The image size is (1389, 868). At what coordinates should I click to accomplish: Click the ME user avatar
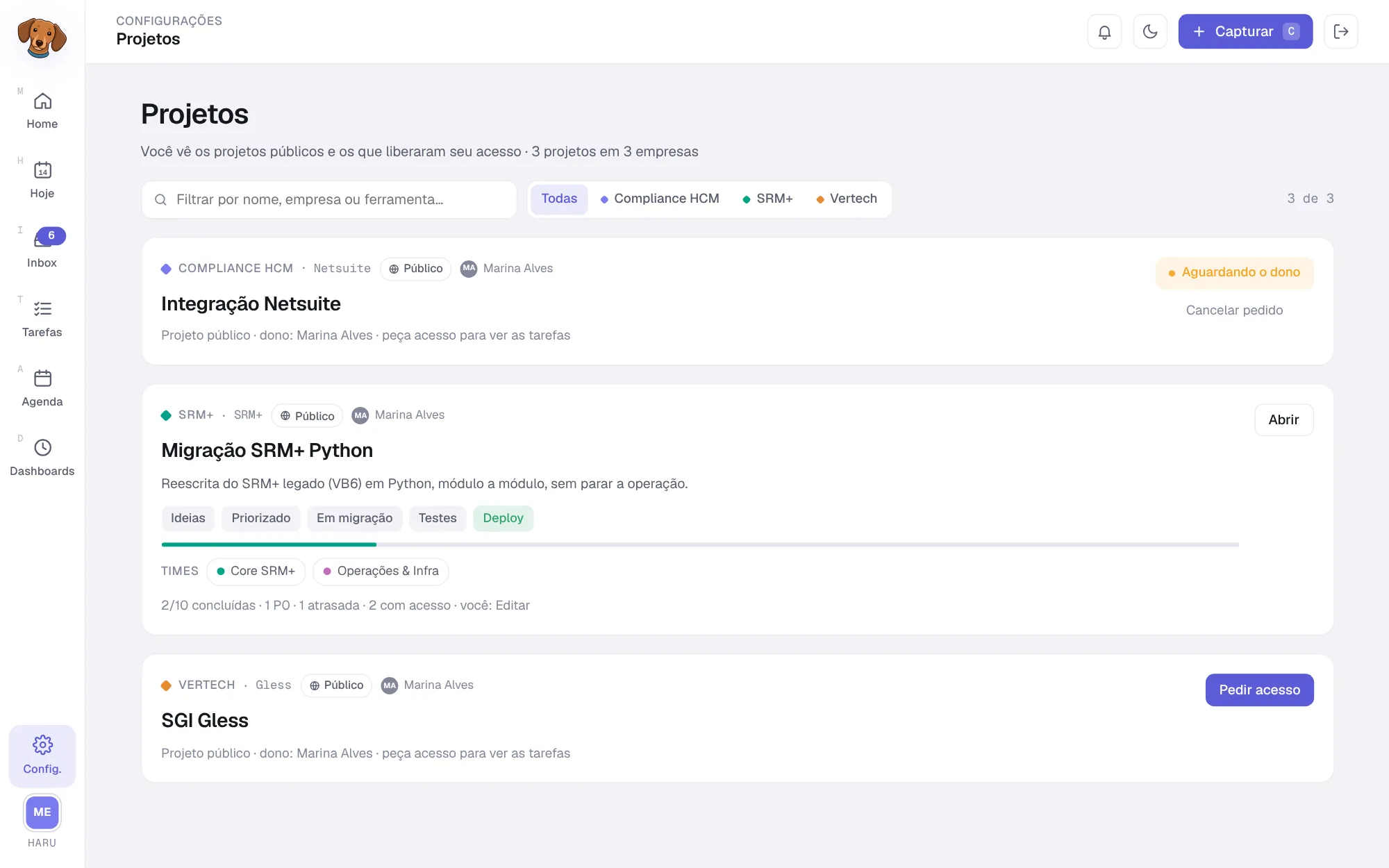click(42, 812)
